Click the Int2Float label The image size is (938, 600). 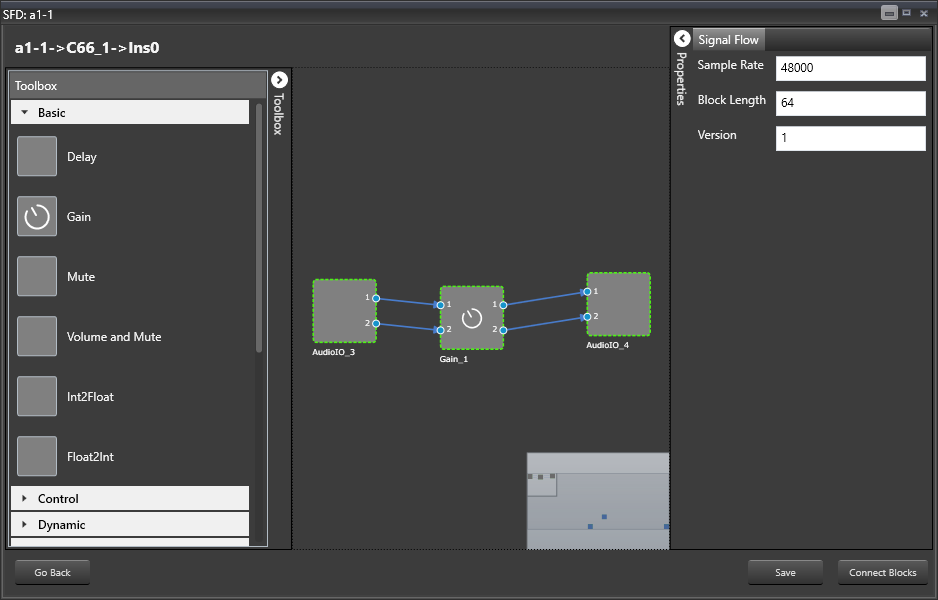[x=90, y=396]
